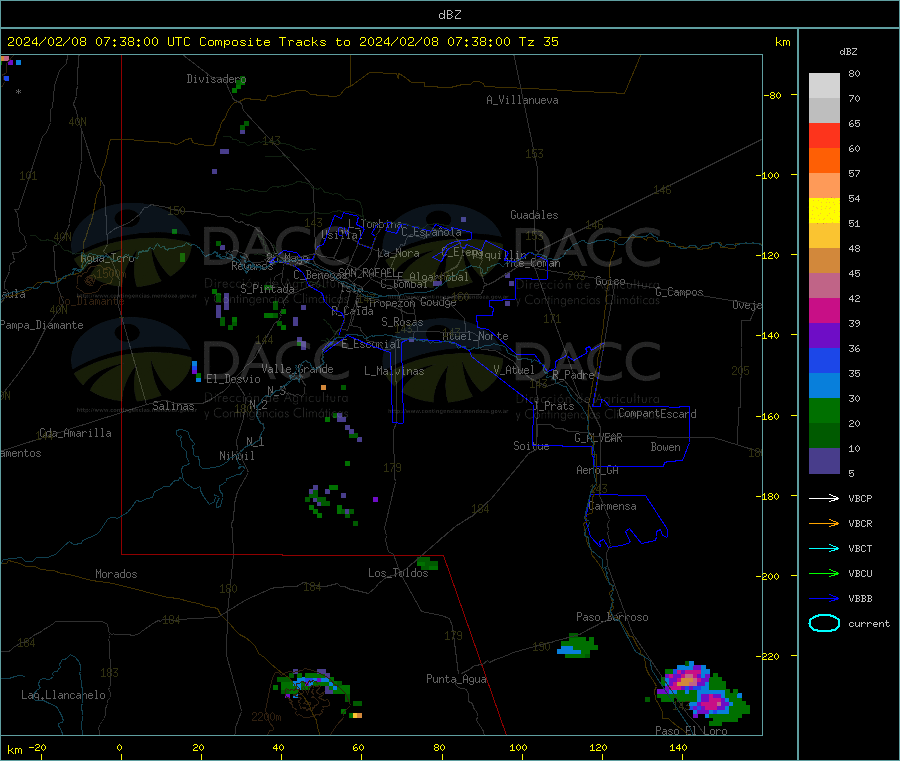Click the Paso_El_Loro place label
Image resolution: width=900 pixels, height=761 pixels.
pos(691,730)
